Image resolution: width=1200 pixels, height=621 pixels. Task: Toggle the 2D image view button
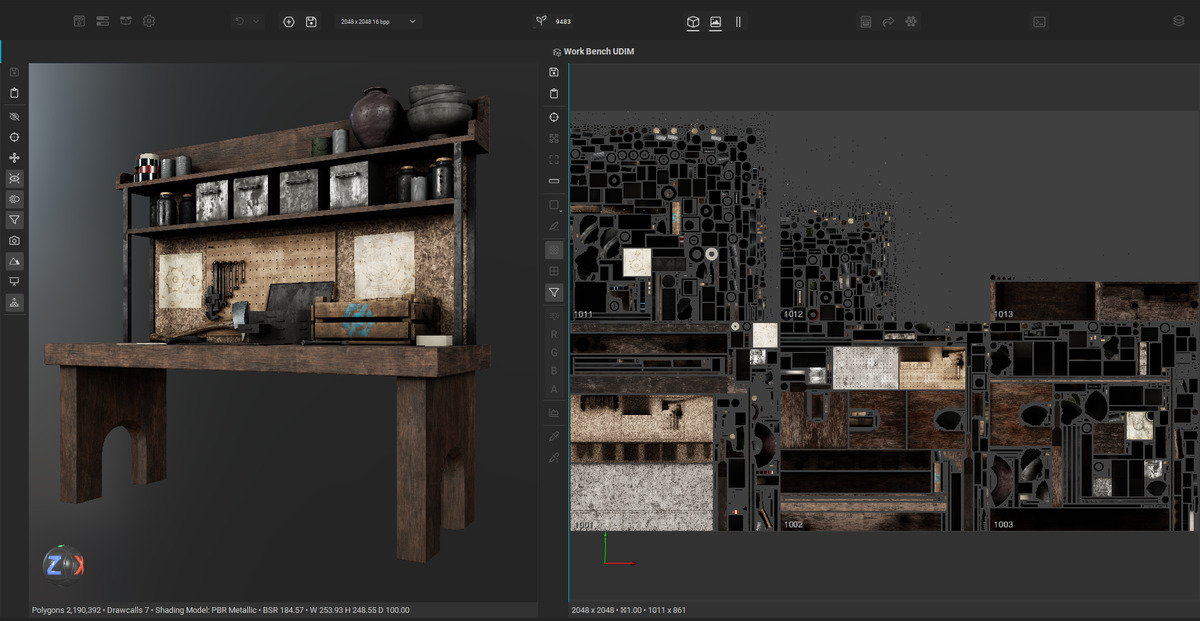tap(716, 21)
